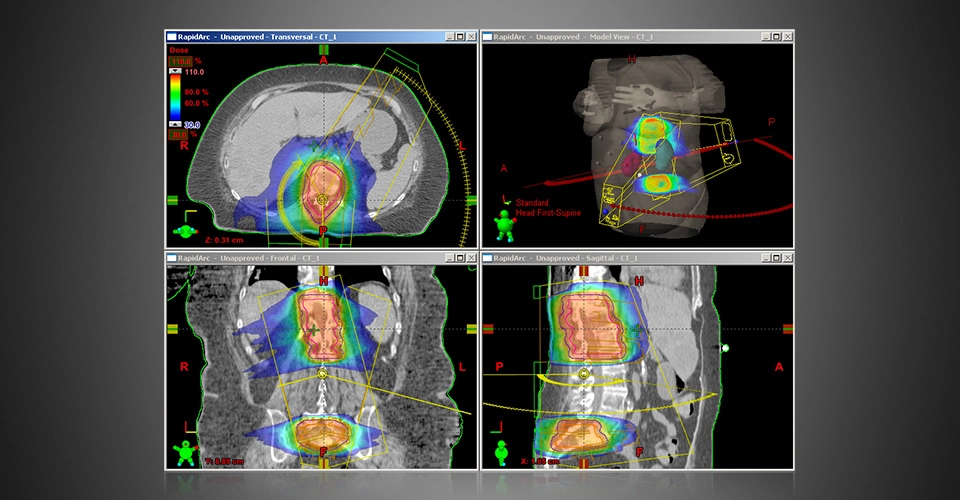Image resolution: width=960 pixels, height=500 pixels.
Task: Click the left edge plane marker in Frontal view
Action: [172, 328]
